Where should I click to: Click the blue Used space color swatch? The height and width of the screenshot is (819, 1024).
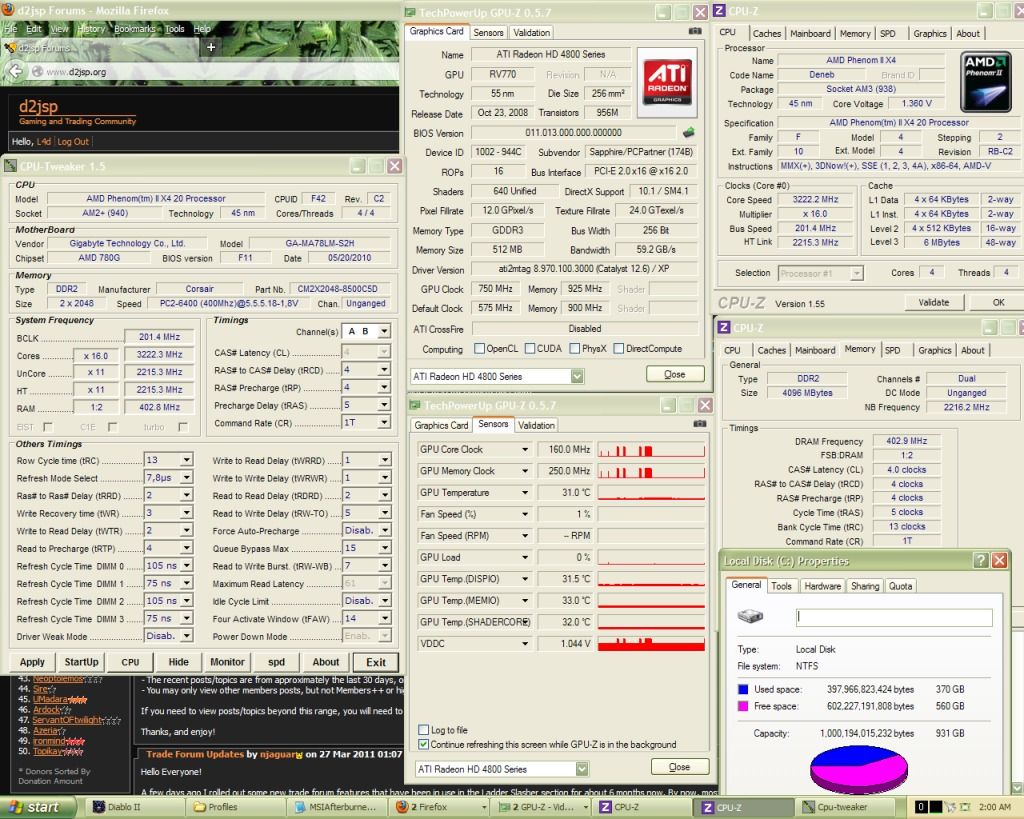[743, 689]
